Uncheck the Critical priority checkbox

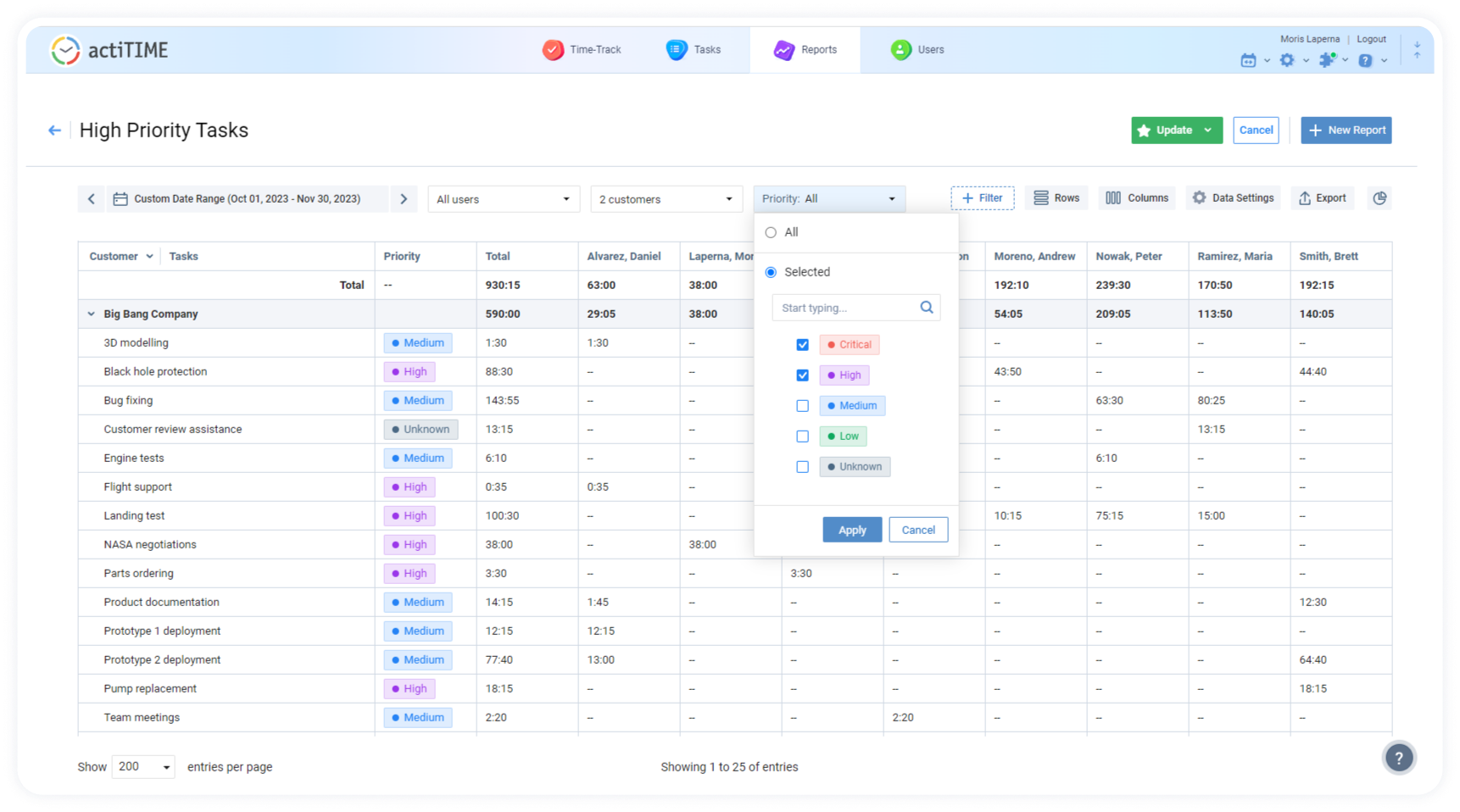click(x=802, y=345)
